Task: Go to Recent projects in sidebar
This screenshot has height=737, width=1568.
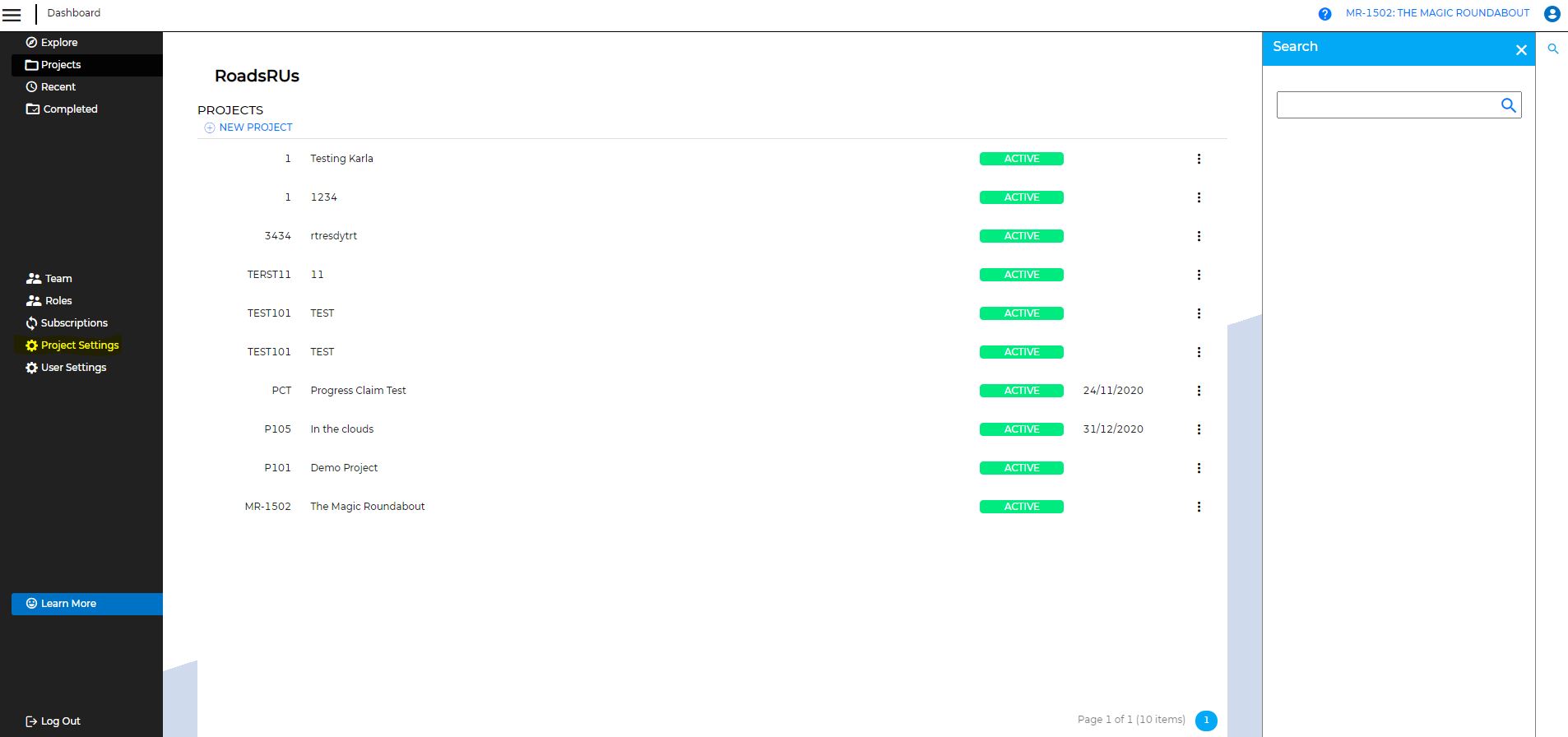Action: [x=58, y=87]
